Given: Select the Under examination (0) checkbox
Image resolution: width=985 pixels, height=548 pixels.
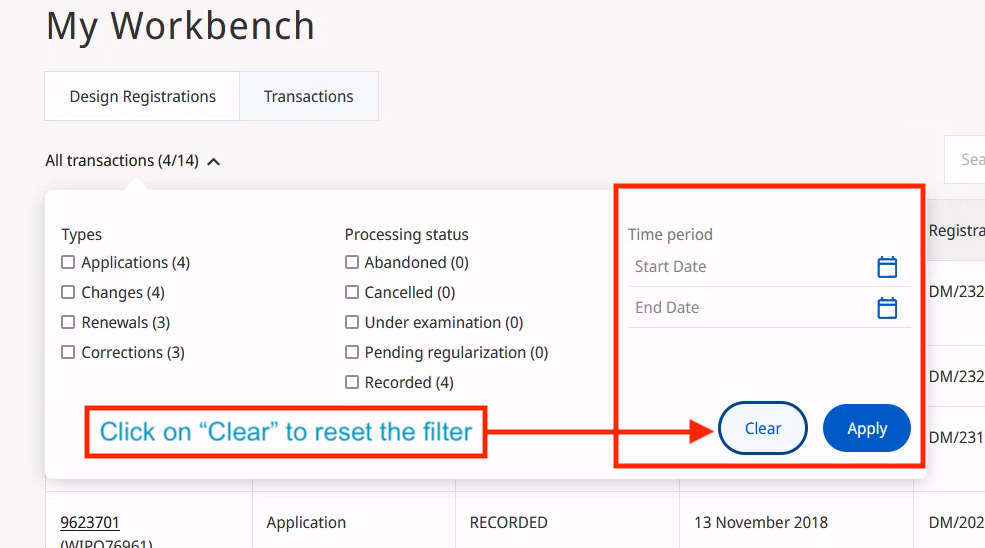Looking at the screenshot, I should click(352, 323).
